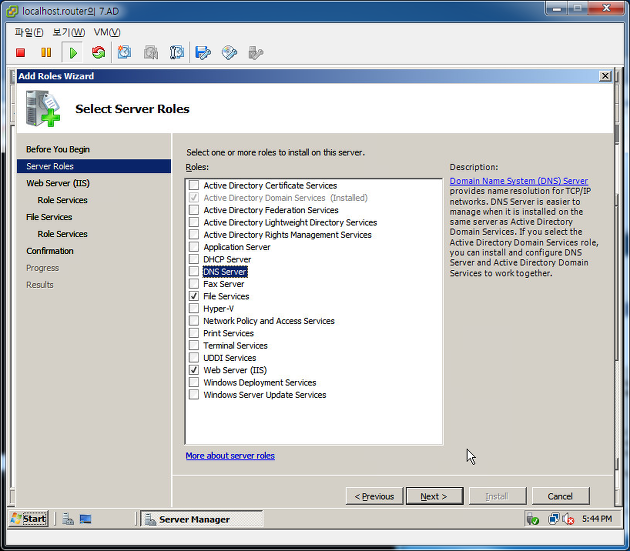Click the Add Roles Wizard server icon

tap(43, 109)
